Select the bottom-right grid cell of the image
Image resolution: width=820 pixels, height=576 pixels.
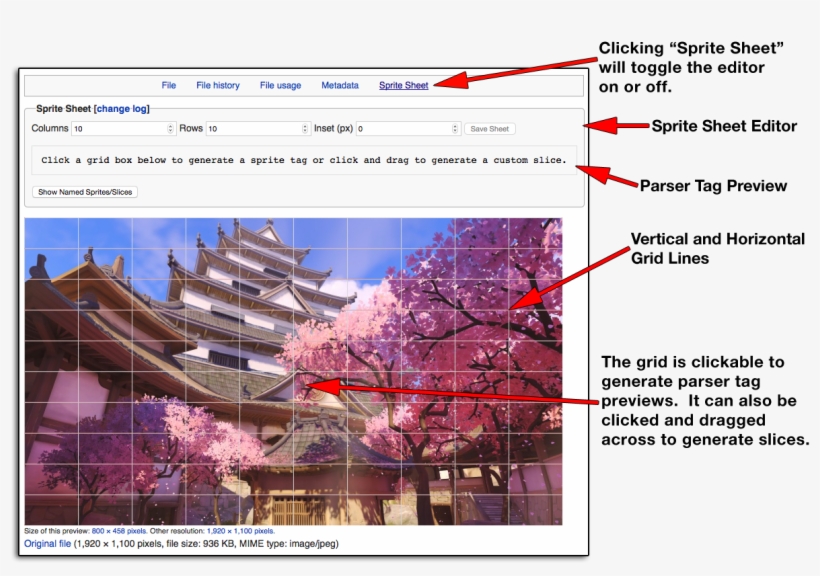click(535, 509)
